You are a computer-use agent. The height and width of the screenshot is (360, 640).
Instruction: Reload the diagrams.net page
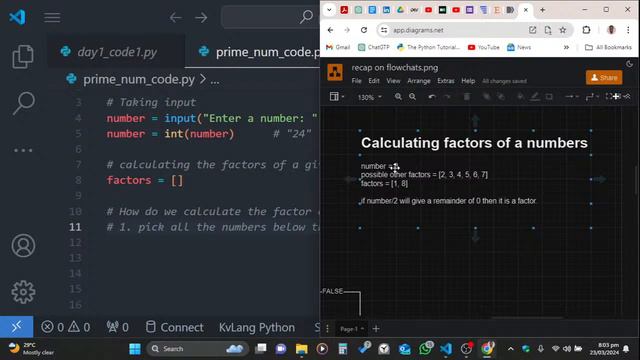point(364,30)
